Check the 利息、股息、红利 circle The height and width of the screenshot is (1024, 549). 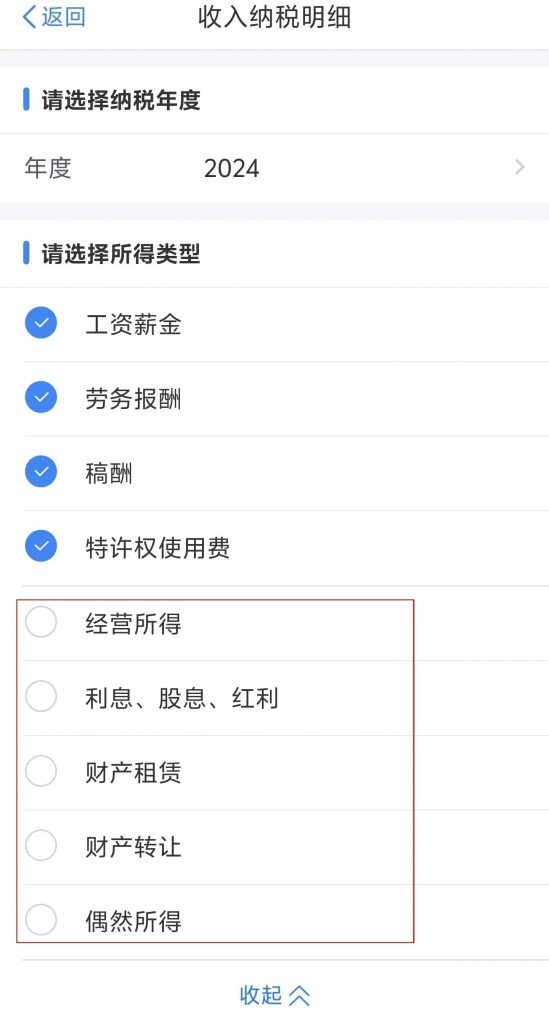(41, 696)
